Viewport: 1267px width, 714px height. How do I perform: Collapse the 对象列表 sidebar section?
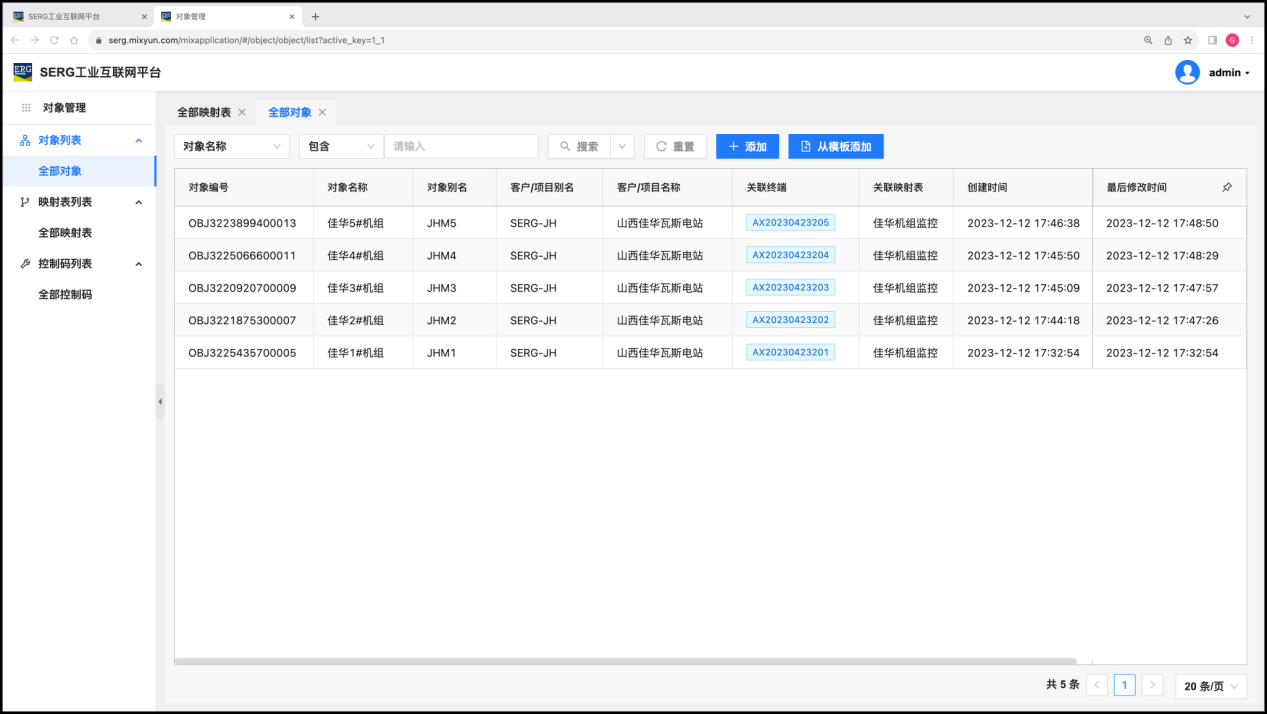tap(138, 141)
